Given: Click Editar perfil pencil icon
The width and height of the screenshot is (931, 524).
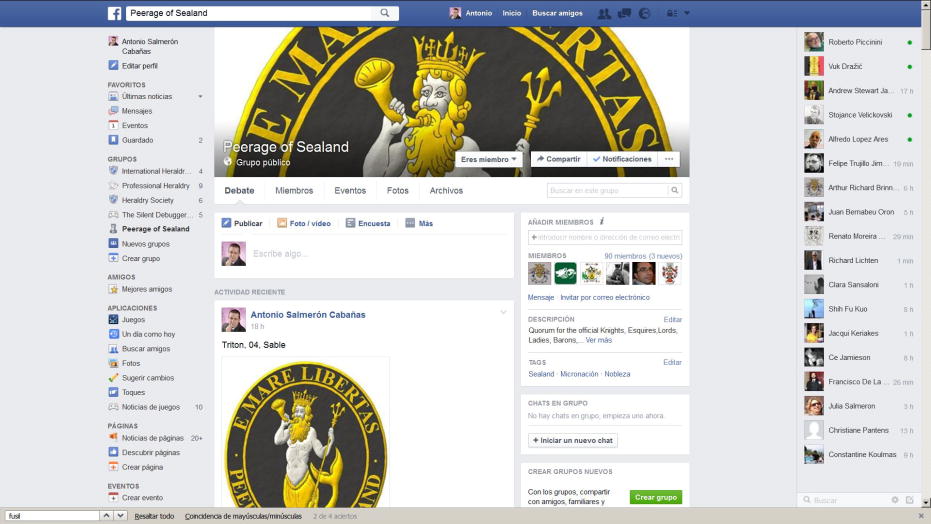Looking at the screenshot, I should tap(113, 66).
